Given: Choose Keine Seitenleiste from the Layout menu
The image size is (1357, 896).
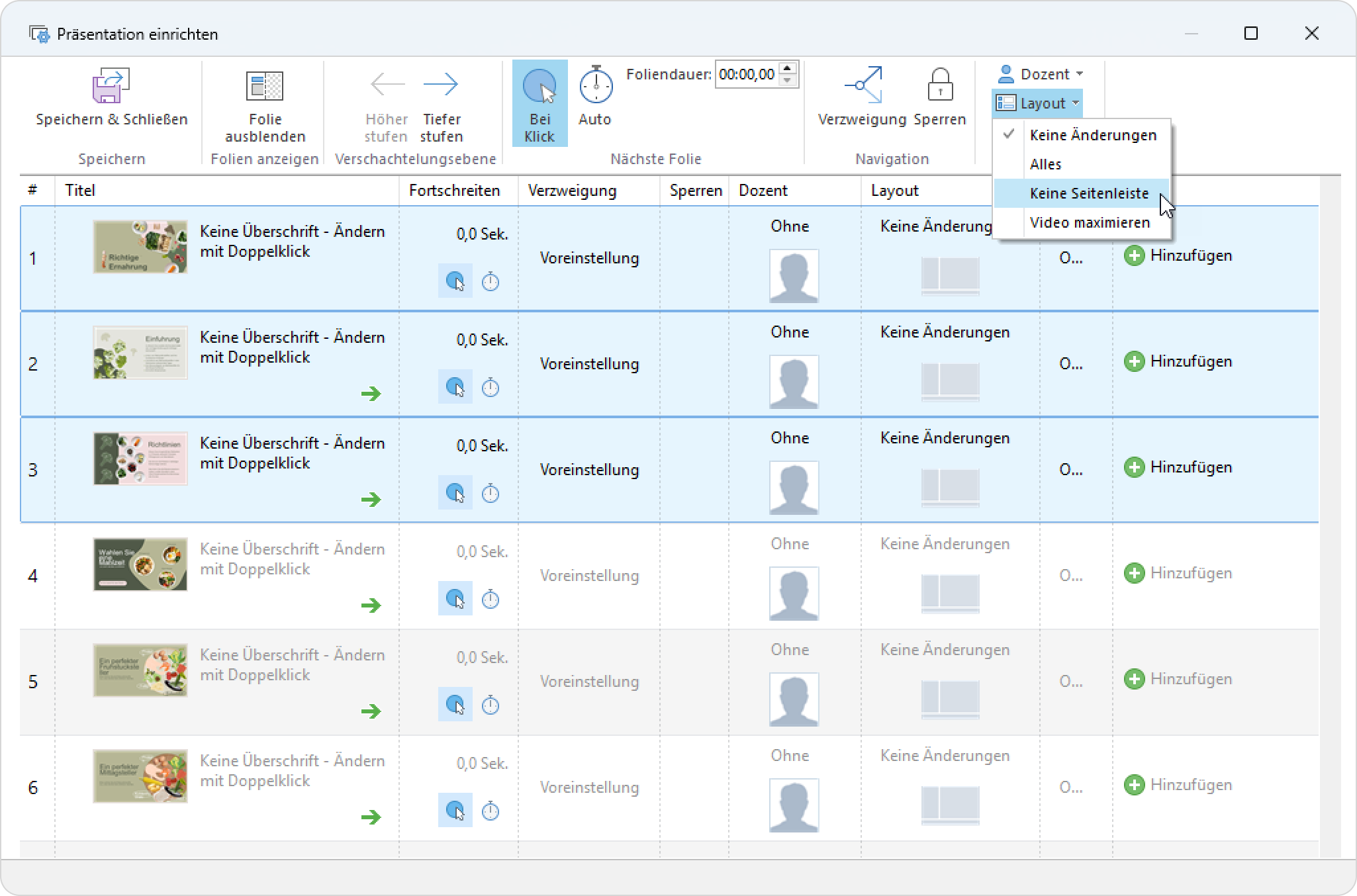Looking at the screenshot, I should (1082, 193).
